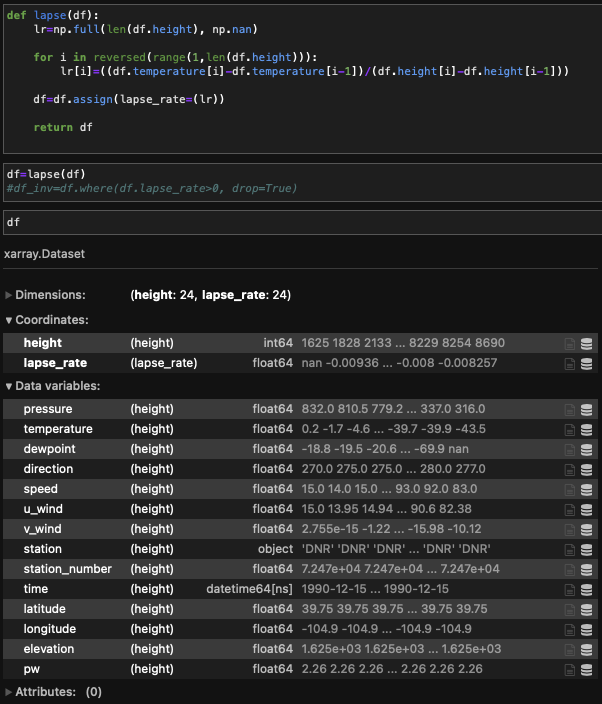Select the 'object' dtype of station
This screenshot has height=704, width=602.
click(275, 549)
